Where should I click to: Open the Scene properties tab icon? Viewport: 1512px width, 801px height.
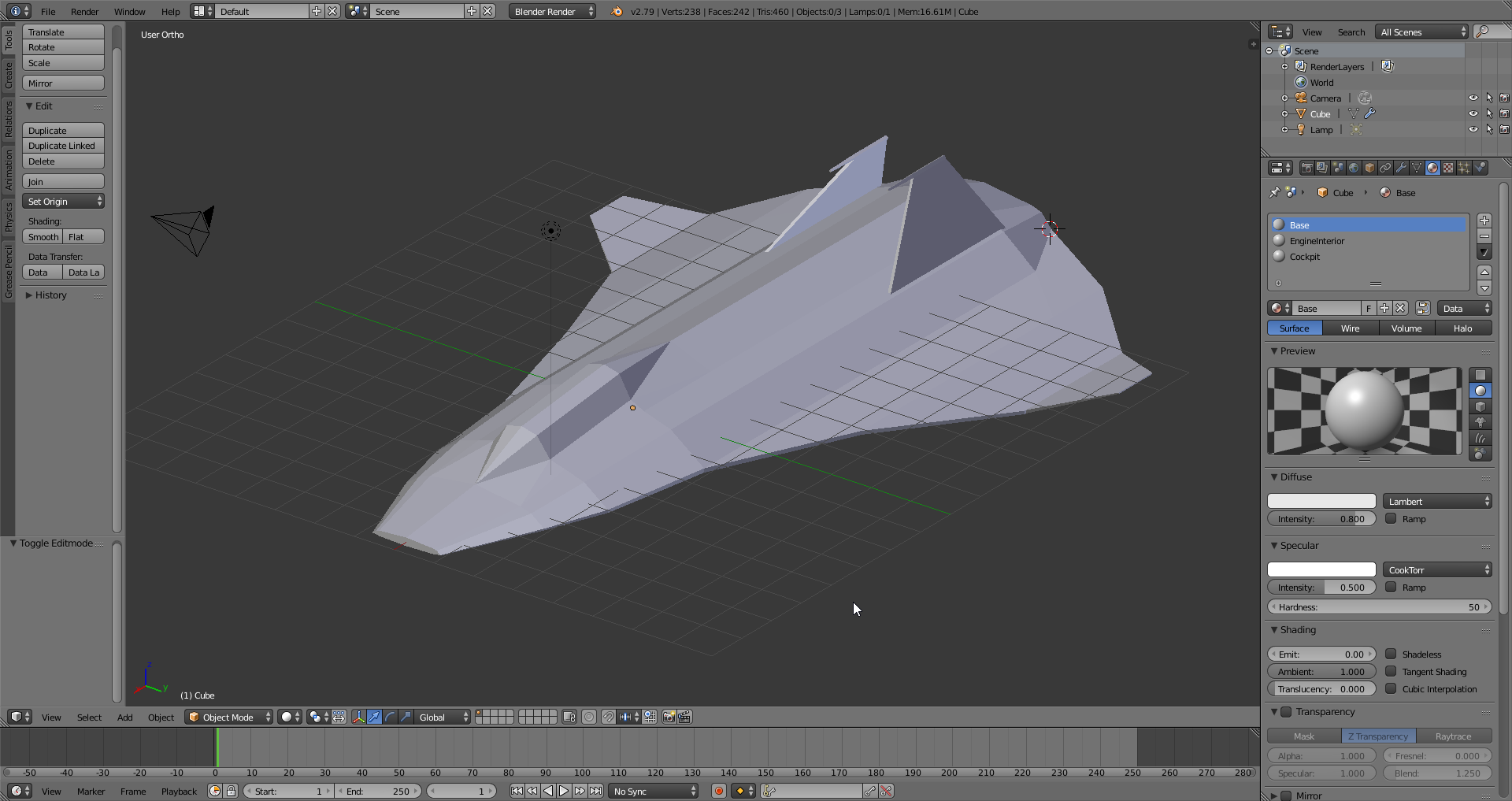[x=1338, y=168]
